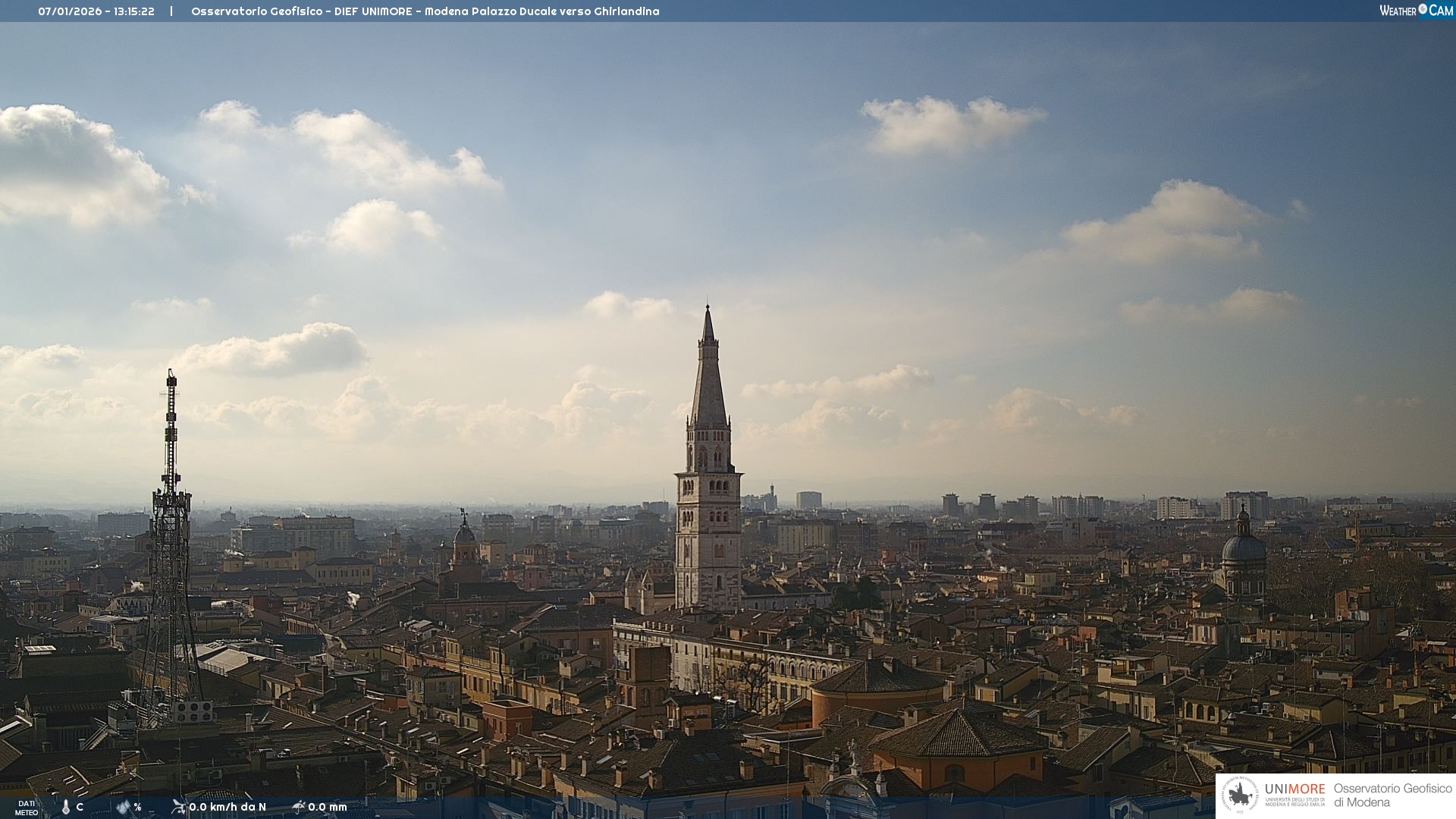Select the DATI METEO label
Image resolution: width=1456 pixels, height=819 pixels.
pos(27,808)
